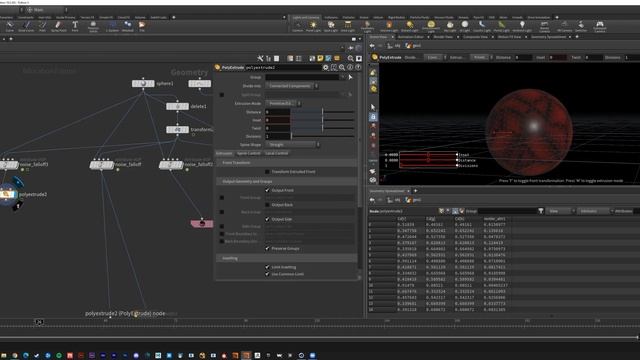Select the sphere1 node

coord(143,83)
